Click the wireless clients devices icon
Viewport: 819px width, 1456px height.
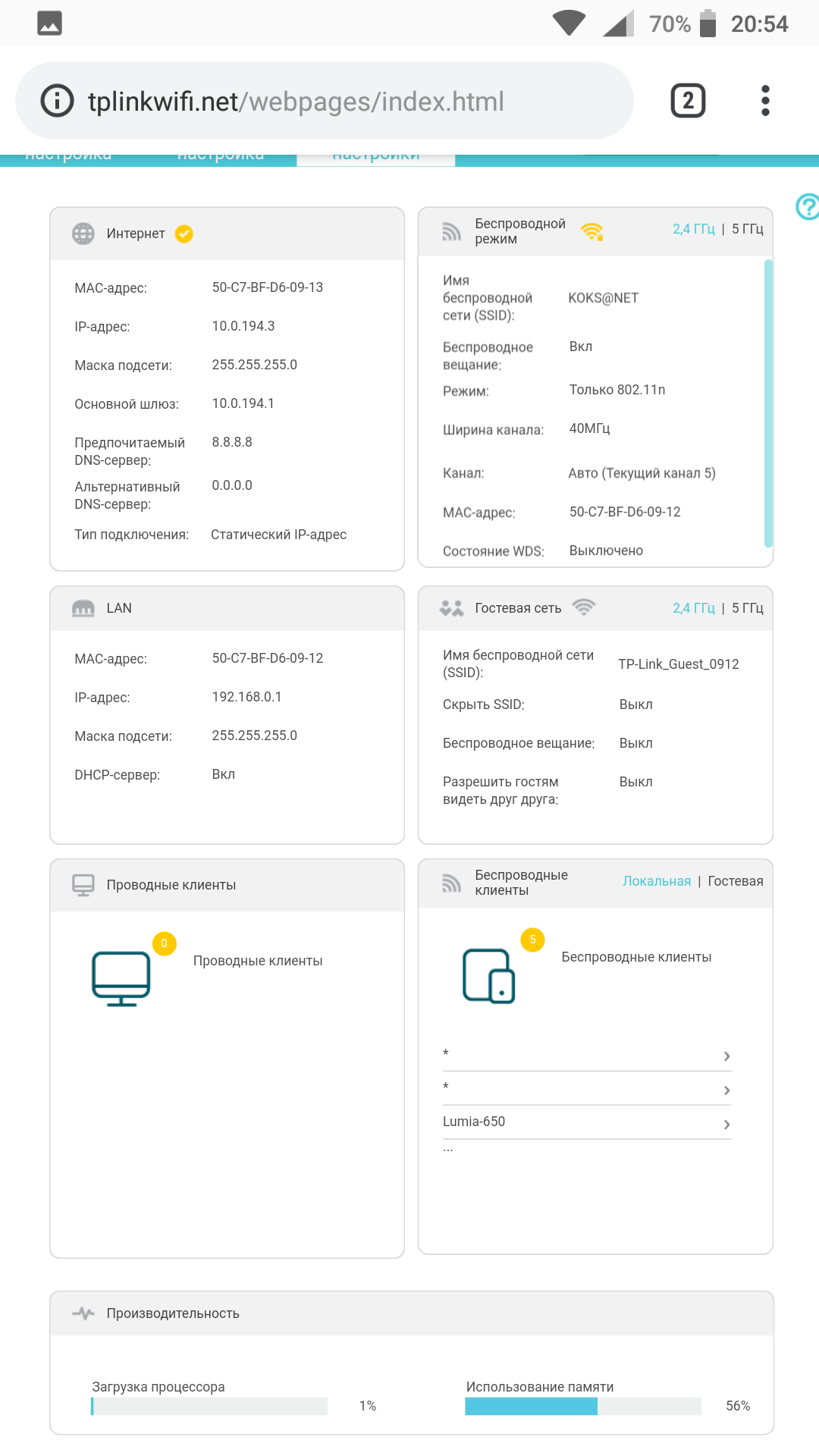point(489,976)
